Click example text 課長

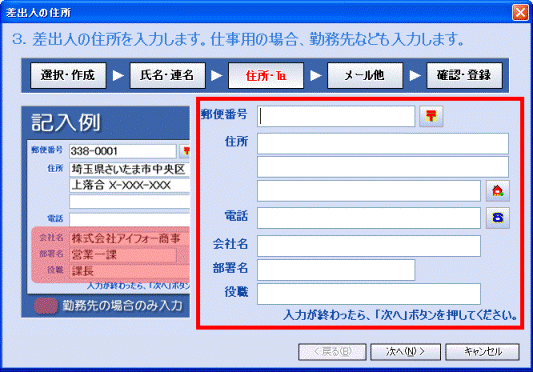pyautogui.click(x=83, y=271)
